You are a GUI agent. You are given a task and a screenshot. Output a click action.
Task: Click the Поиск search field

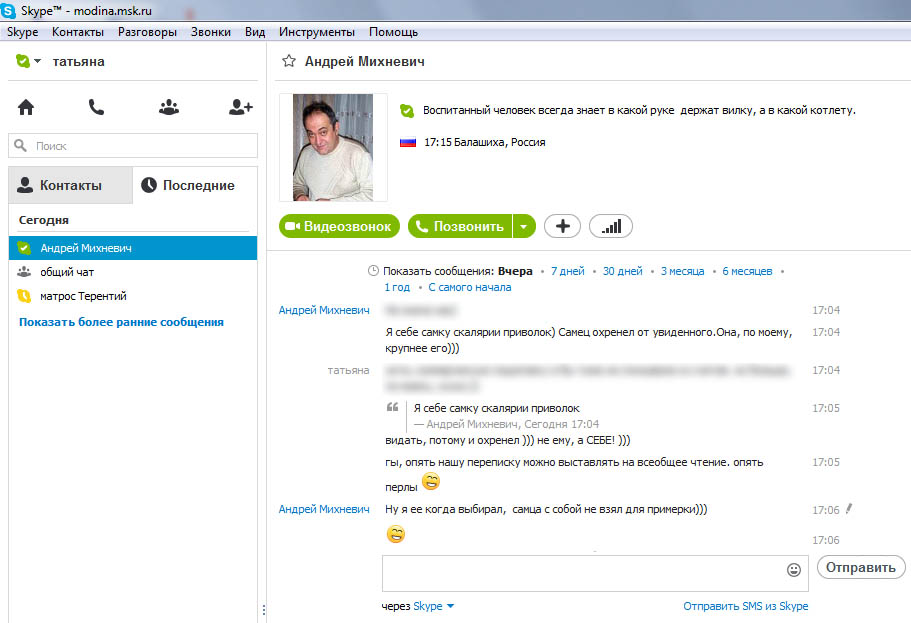click(x=133, y=145)
